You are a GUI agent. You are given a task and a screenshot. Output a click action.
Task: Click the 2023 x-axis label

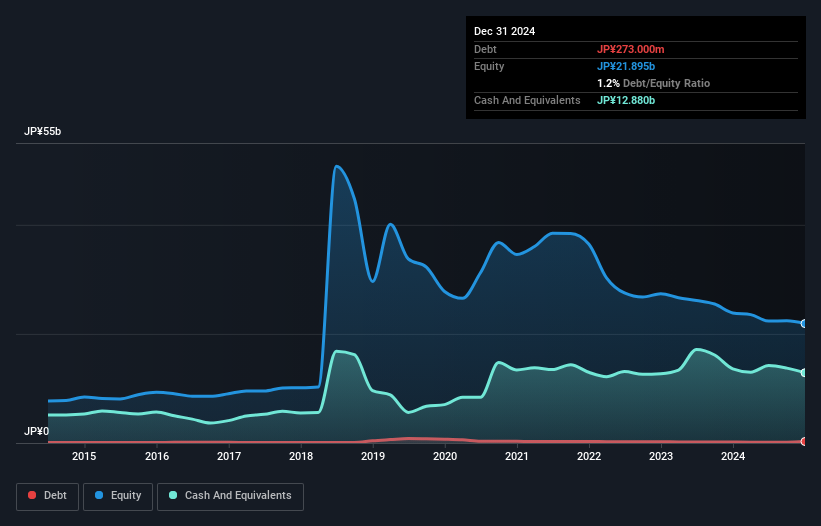coord(661,456)
